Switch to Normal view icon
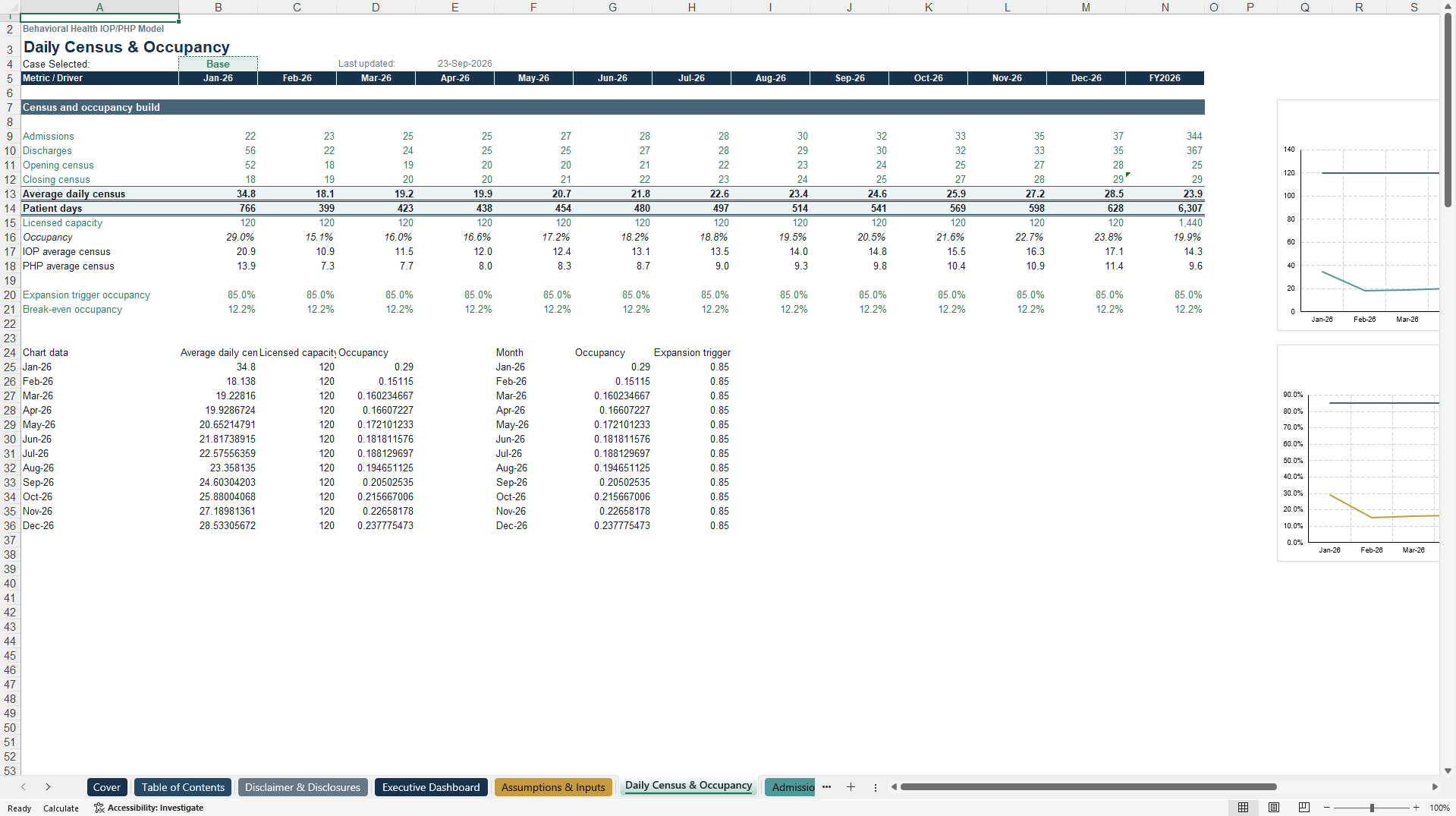 point(1243,808)
